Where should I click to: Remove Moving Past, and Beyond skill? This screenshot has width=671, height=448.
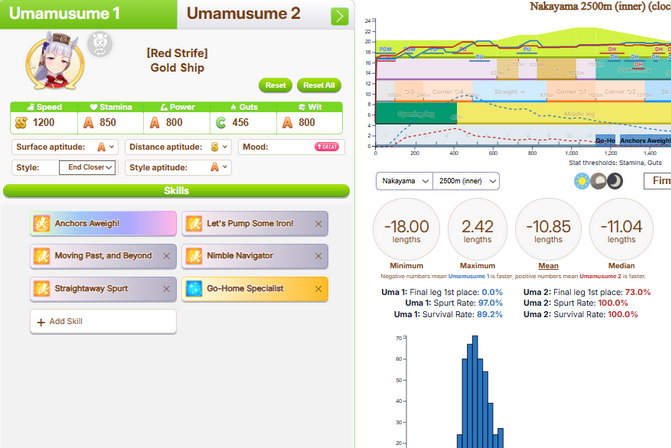[167, 256]
